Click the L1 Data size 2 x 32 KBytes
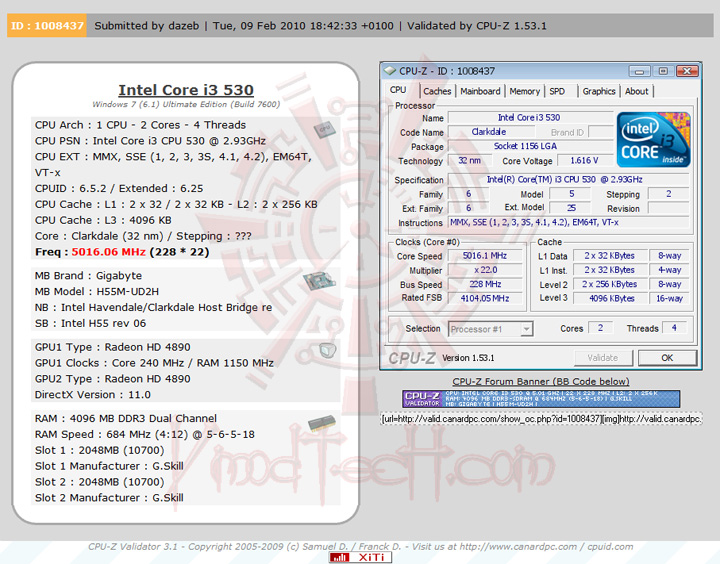This screenshot has height=564, width=720. pos(610,256)
